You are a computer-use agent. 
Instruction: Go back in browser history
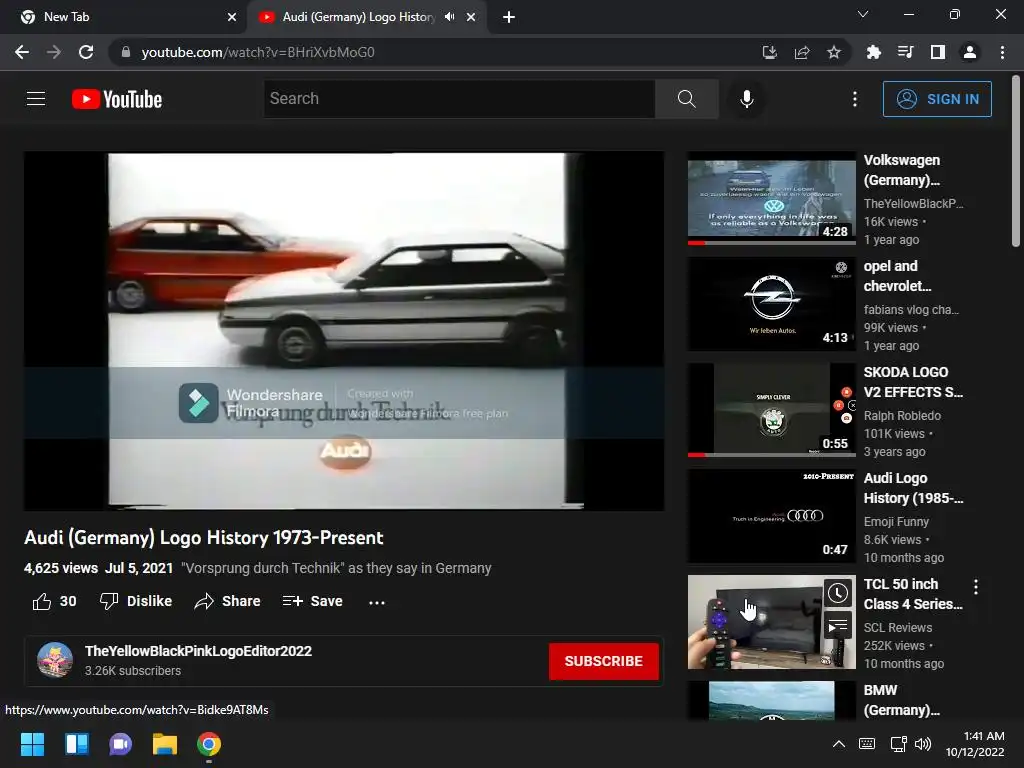tap(22, 52)
